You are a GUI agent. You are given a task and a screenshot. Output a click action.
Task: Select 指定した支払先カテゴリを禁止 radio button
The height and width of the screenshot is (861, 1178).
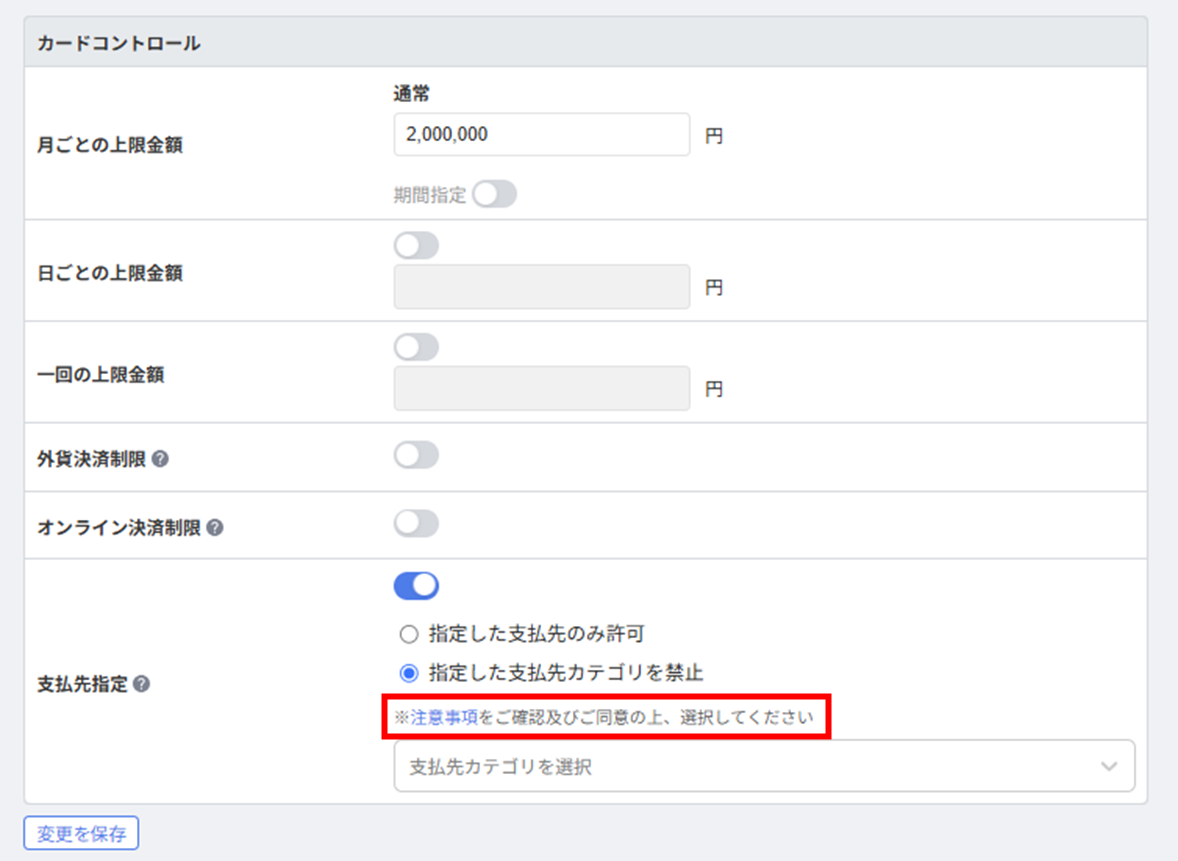409,673
